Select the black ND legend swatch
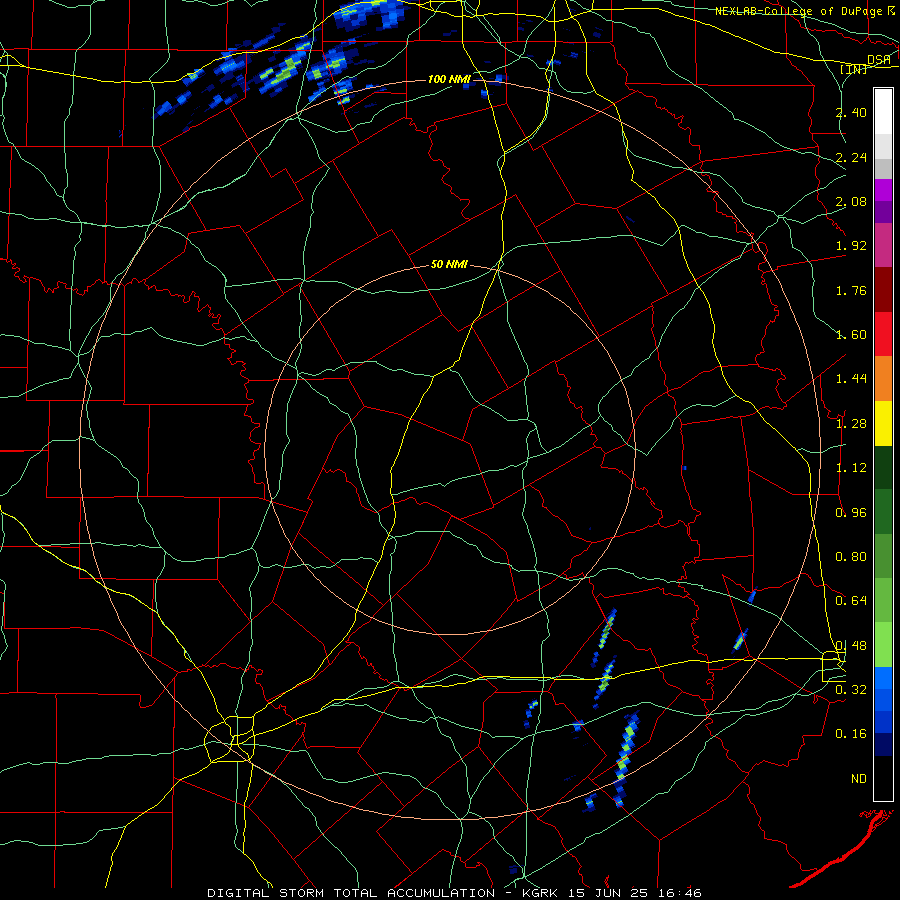Image resolution: width=900 pixels, height=900 pixels. pyautogui.click(x=883, y=778)
